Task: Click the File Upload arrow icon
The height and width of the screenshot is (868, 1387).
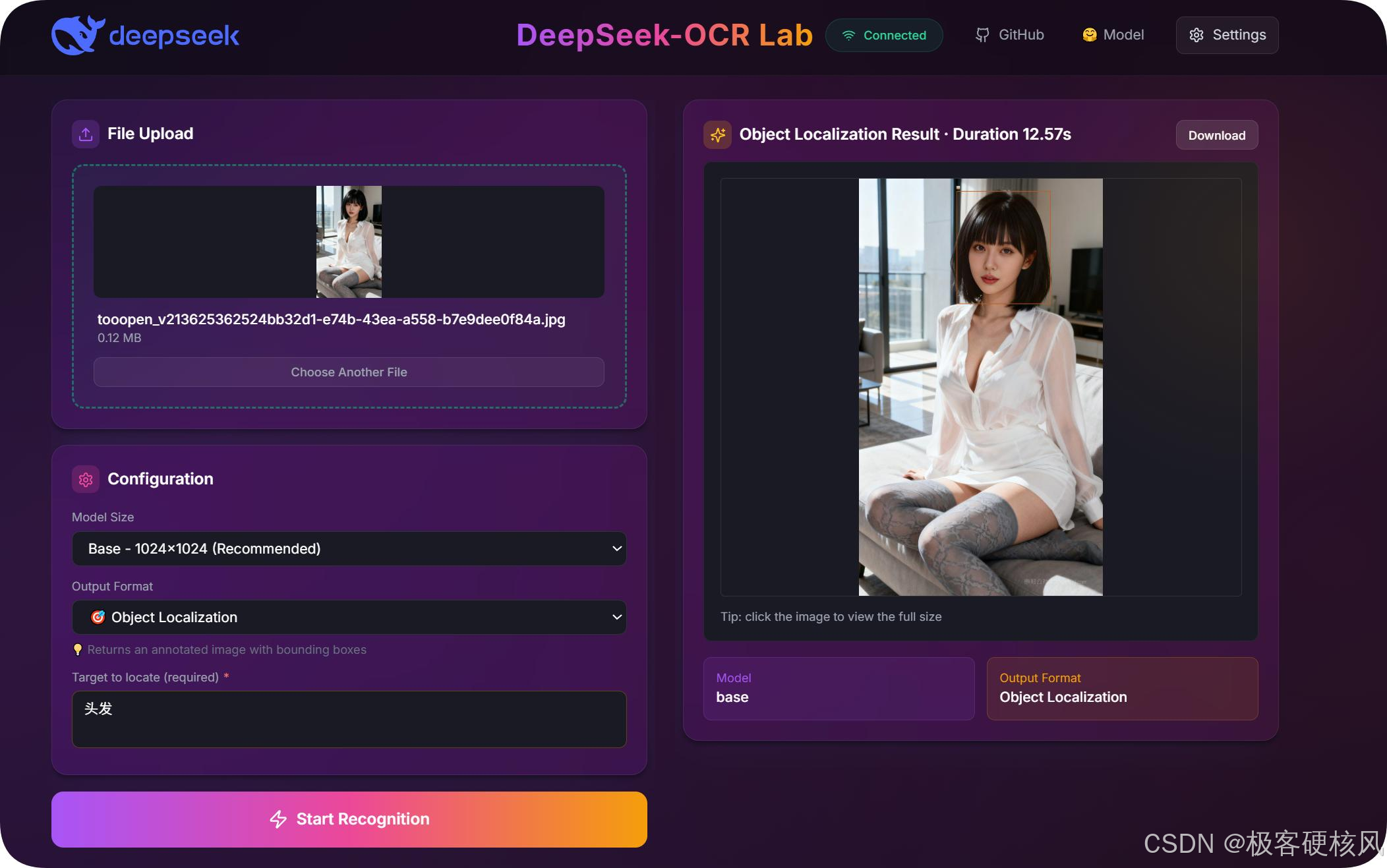Action: [86, 134]
